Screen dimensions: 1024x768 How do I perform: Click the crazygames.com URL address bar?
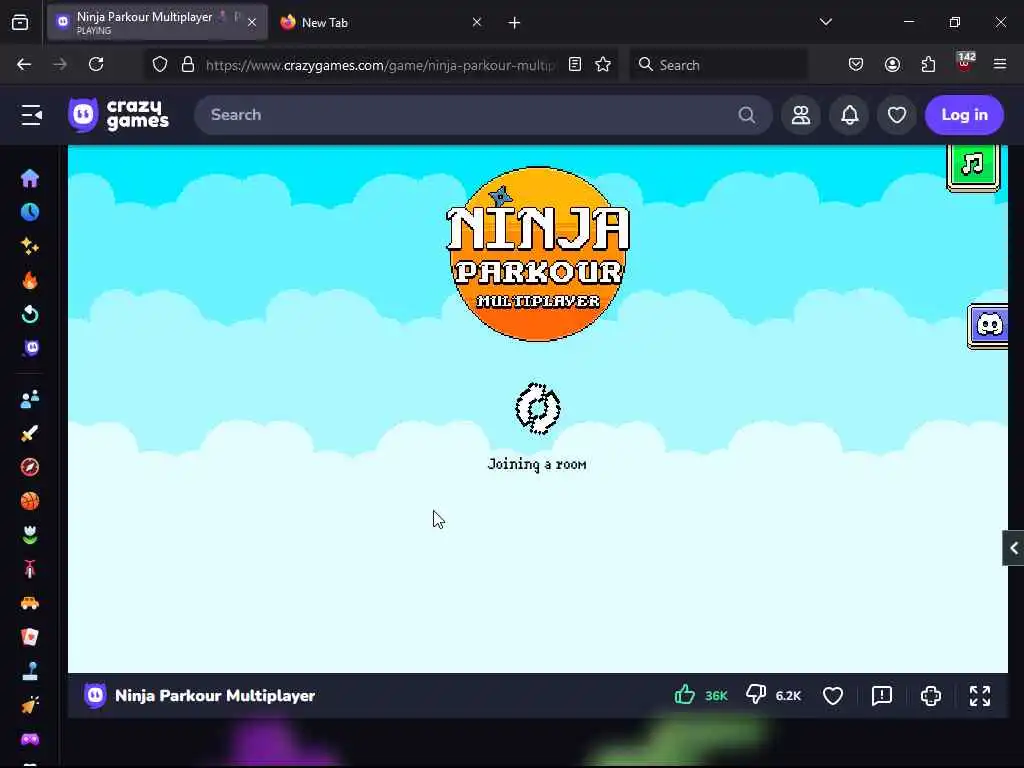pos(380,65)
